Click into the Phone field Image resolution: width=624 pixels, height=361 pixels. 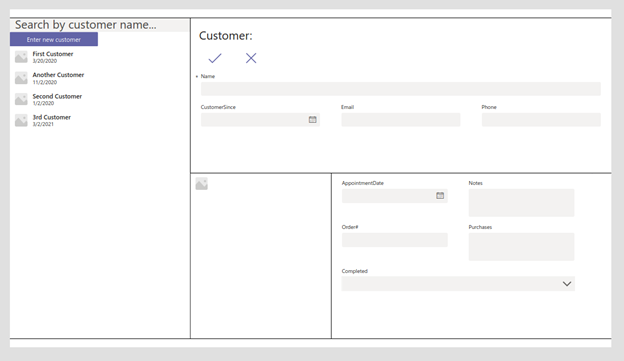541,119
